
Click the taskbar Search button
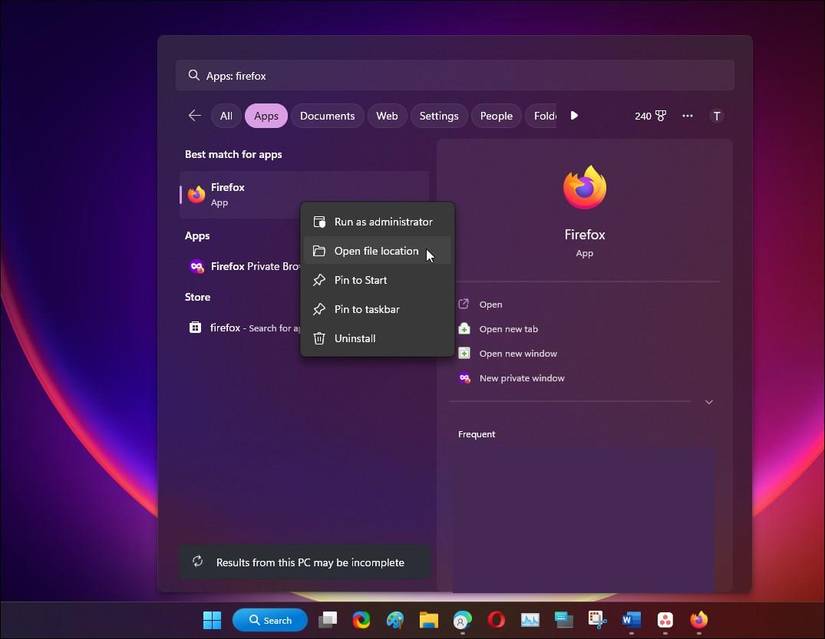click(x=270, y=620)
